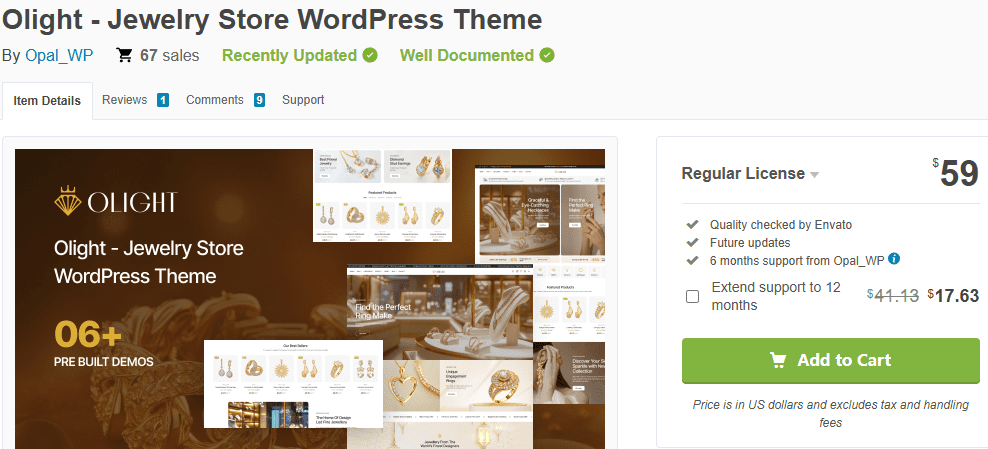The image size is (988, 449).
Task: Click the shopping cart sales icon
Action: pos(124,55)
